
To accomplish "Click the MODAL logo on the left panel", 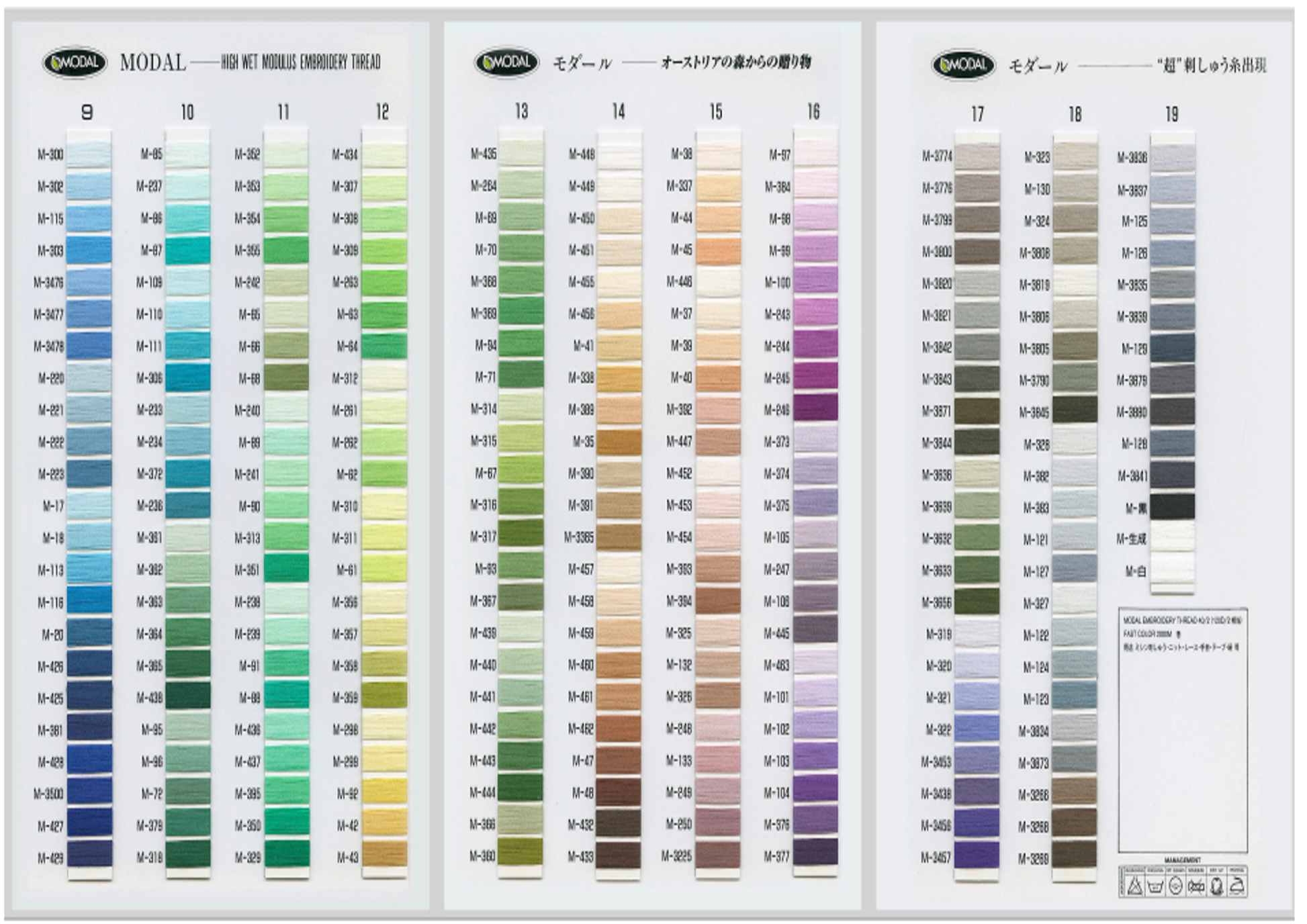I will click(x=75, y=63).
